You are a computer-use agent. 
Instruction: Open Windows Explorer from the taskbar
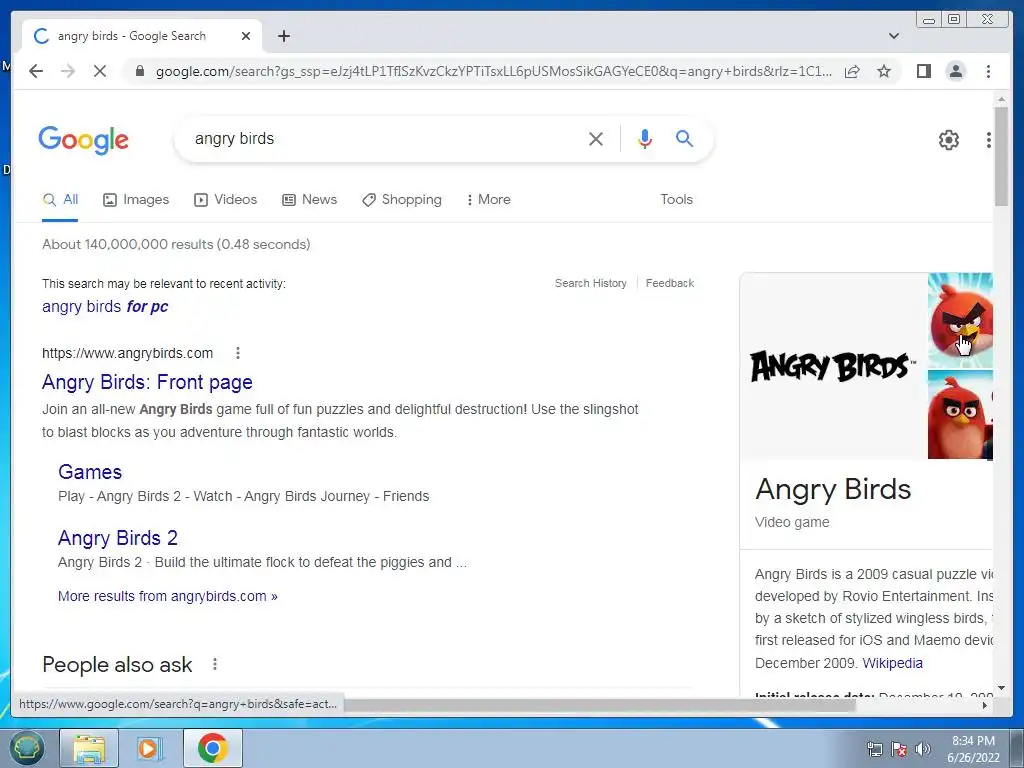click(x=89, y=748)
